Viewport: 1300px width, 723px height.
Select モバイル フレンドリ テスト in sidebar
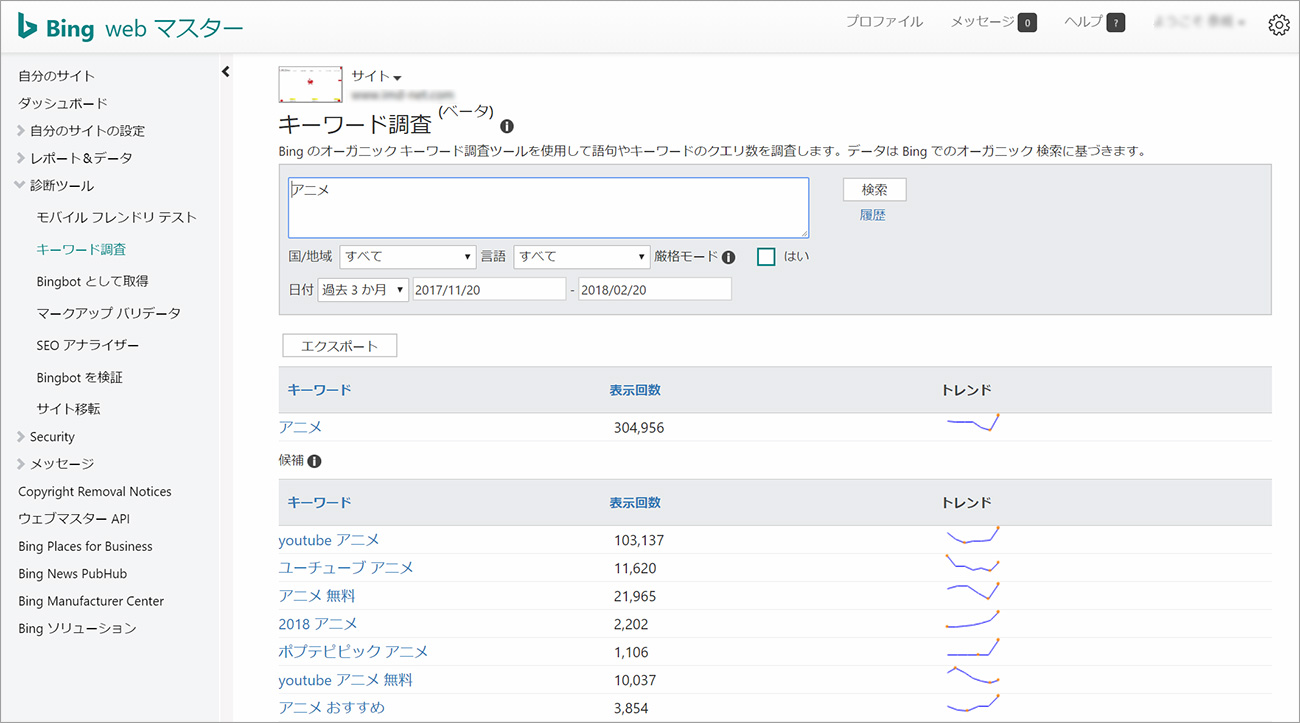[x=117, y=217]
